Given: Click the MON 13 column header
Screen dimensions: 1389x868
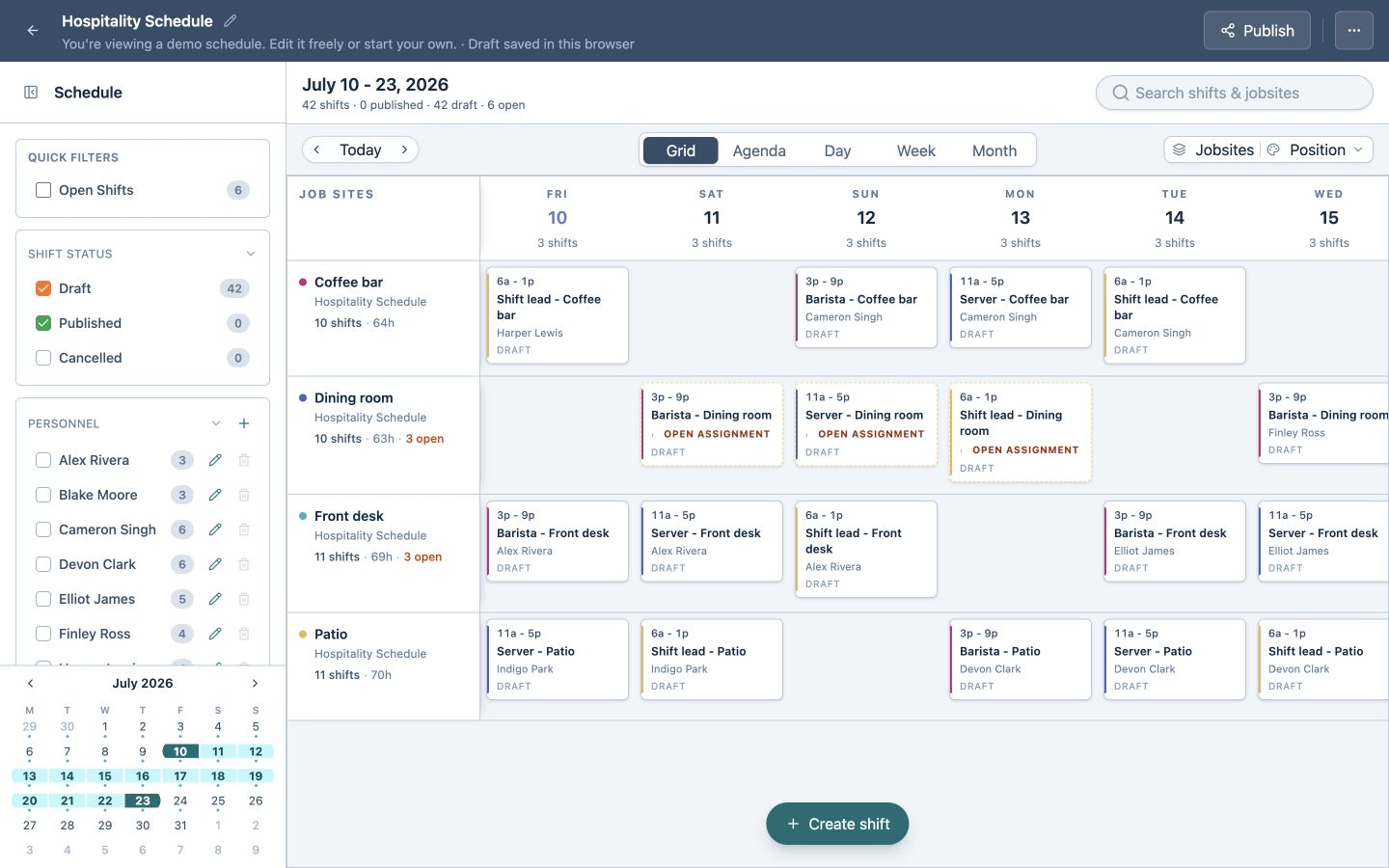Looking at the screenshot, I should pyautogui.click(x=1021, y=218).
